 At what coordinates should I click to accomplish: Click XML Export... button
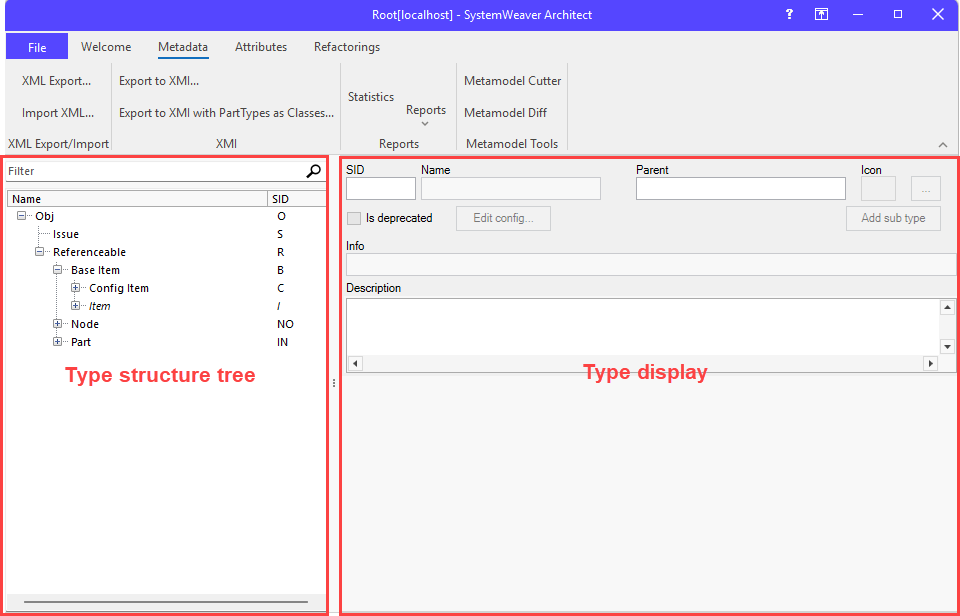(56, 81)
